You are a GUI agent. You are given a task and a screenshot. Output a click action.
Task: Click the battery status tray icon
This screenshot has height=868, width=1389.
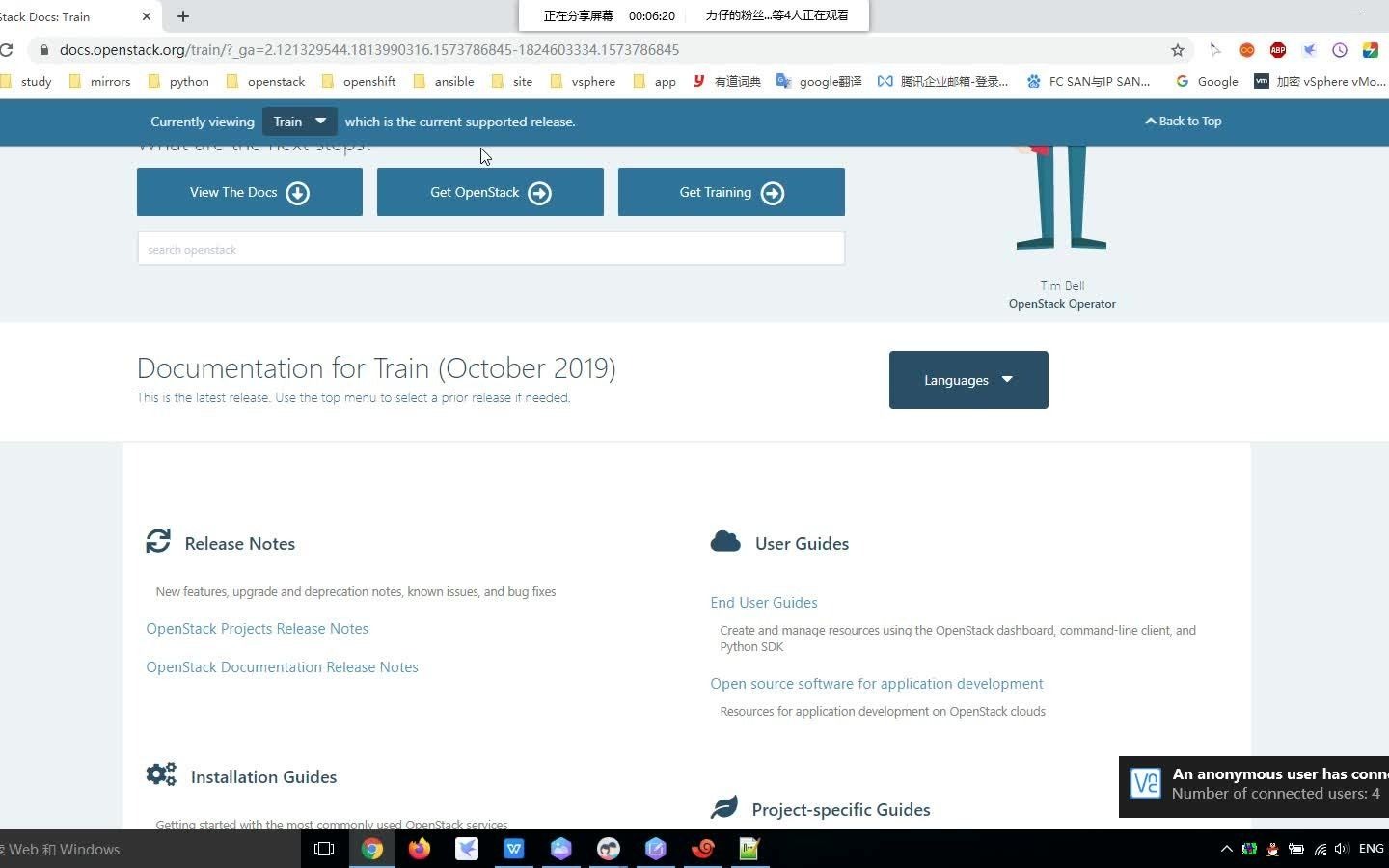[x=1295, y=849]
